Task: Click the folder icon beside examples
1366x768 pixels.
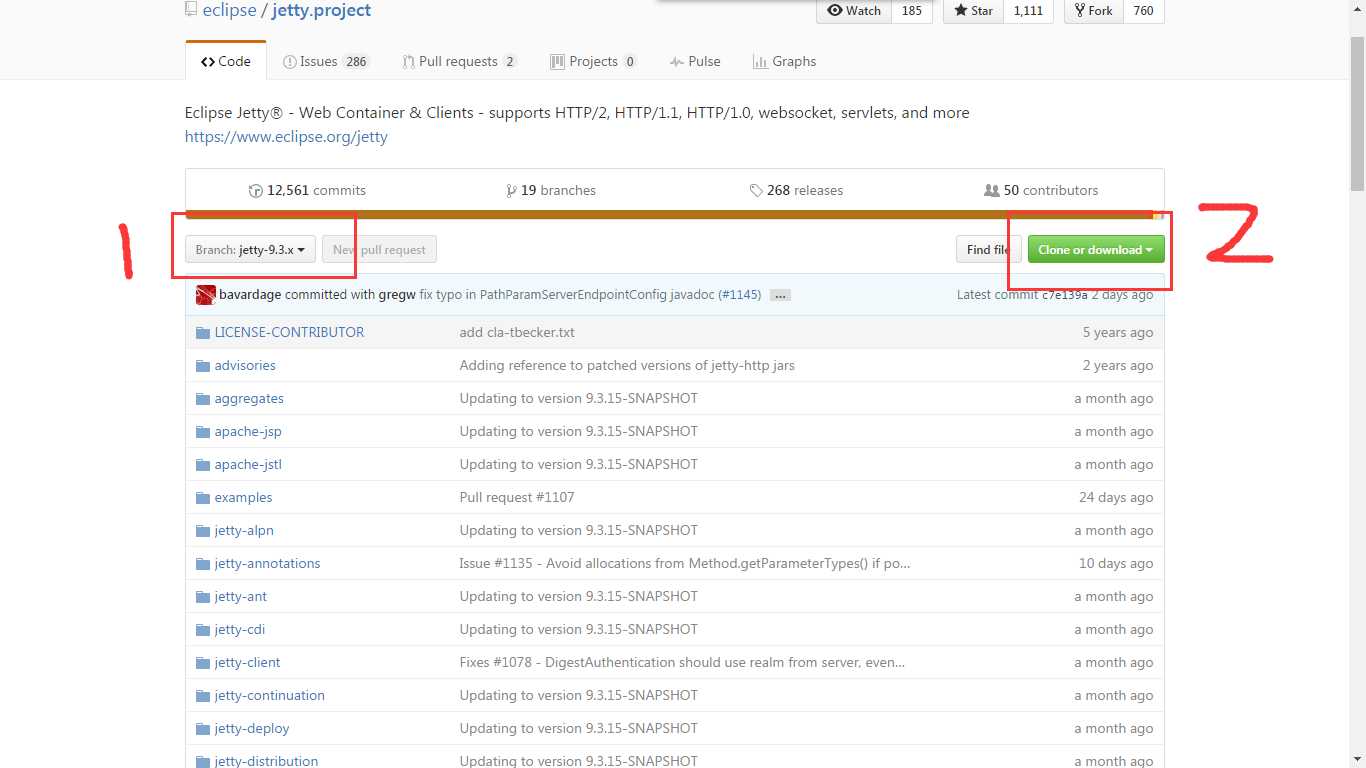Action: [x=202, y=497]
